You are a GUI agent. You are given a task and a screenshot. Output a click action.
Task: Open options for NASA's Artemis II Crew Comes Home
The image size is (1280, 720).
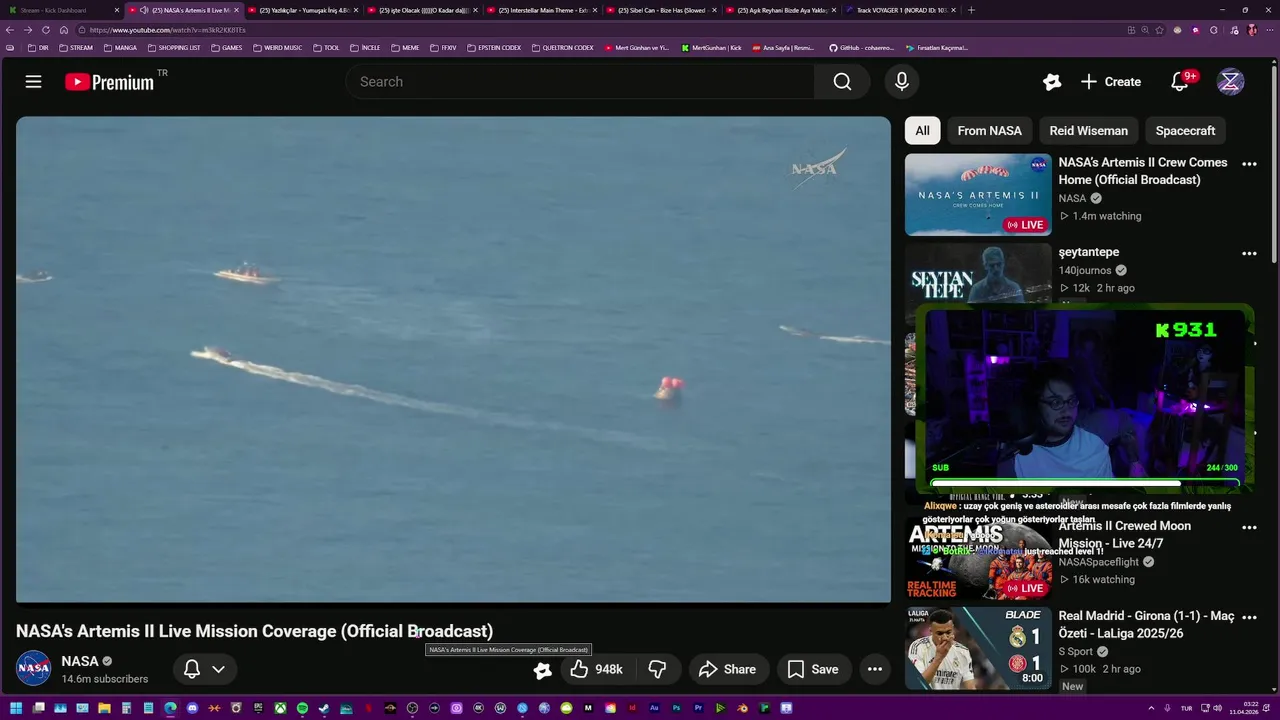(1249, 164)
